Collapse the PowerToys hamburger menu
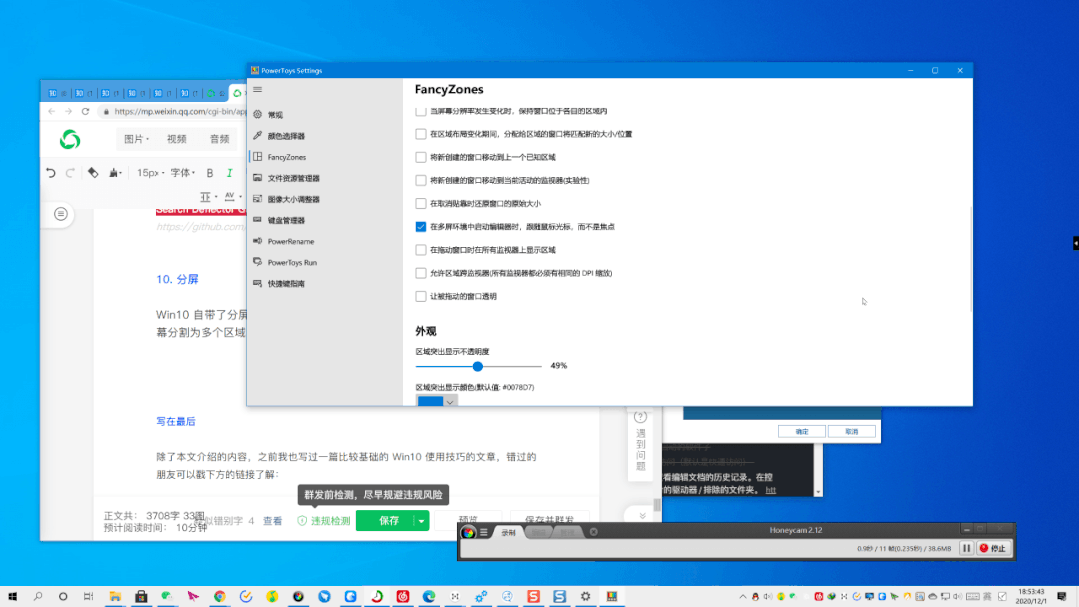Viewport: 1079px width, 607px height. 258,91
